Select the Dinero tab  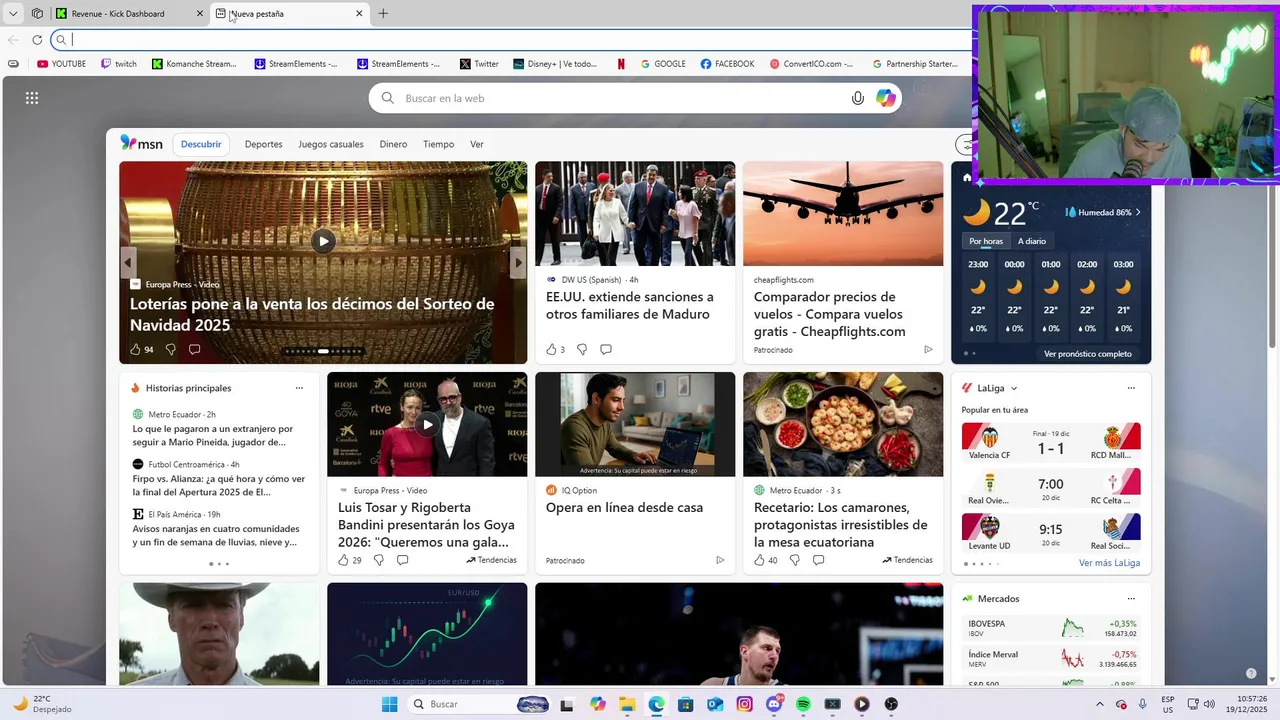pyautogui.click(x=393, y=144)
